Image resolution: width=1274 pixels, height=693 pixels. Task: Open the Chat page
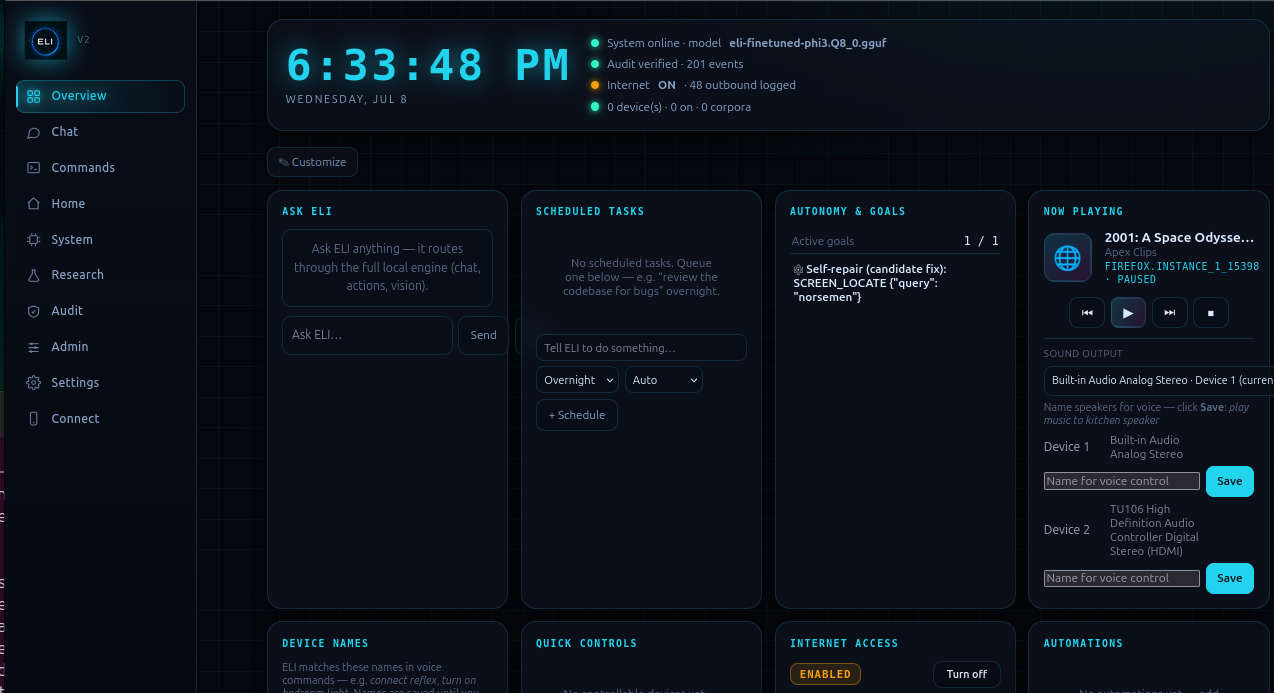100,132
